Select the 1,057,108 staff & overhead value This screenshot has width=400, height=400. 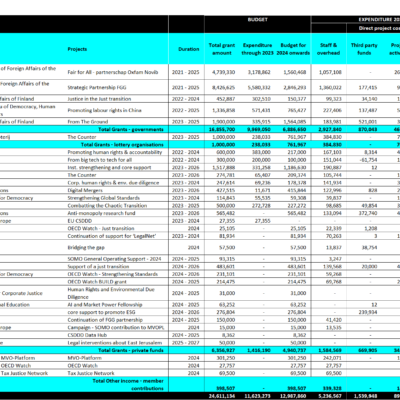(330, 72)
